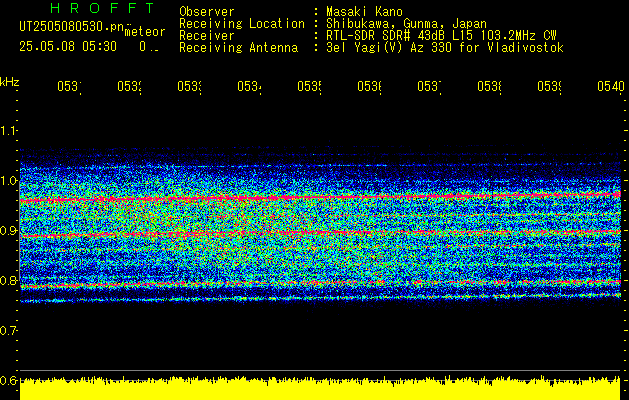The image size is (629, 400).
Task: Click the 0531 time marker
Action: [69, 87]
